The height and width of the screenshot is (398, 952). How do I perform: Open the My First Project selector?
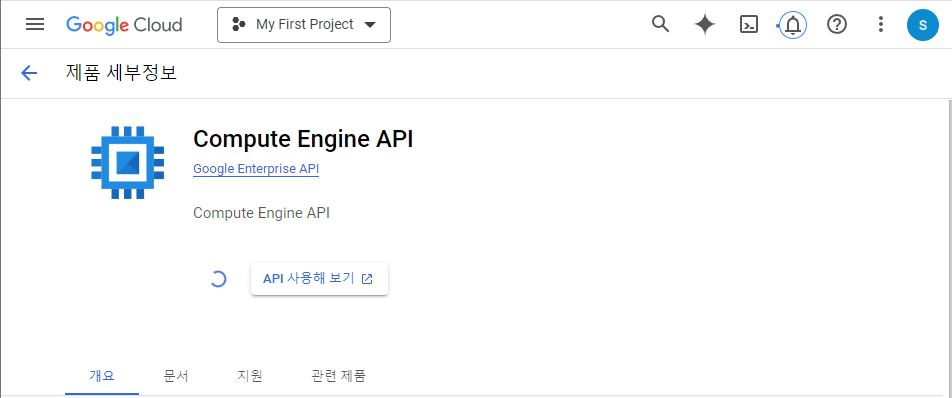tap(304, 25)
